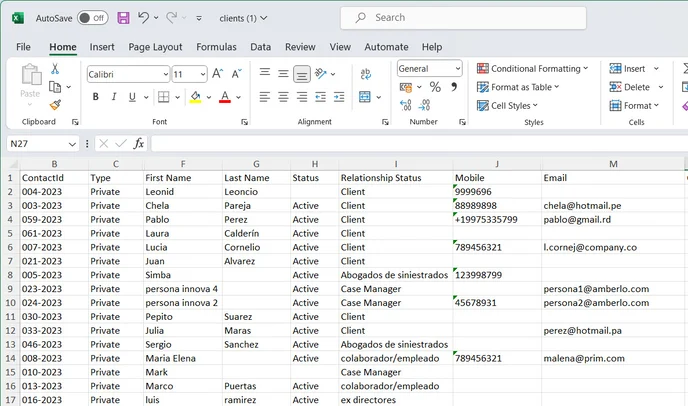Click the Borders icon
Image resolution: width=688 pixels, height=406 pixels.
[x=164, y=97]
